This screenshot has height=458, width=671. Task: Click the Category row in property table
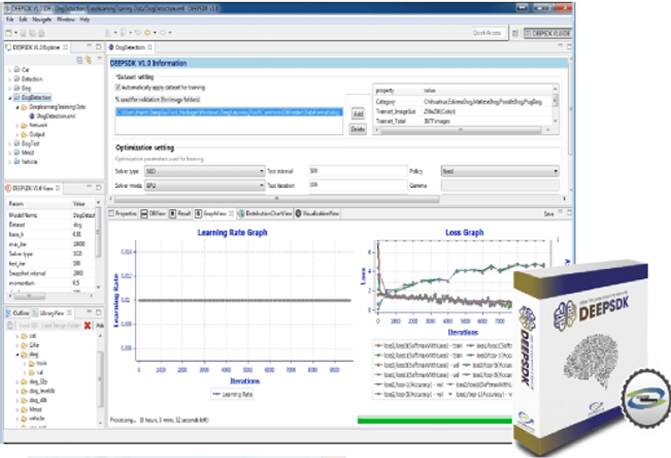pyautogui.click(x=463, y=102)
